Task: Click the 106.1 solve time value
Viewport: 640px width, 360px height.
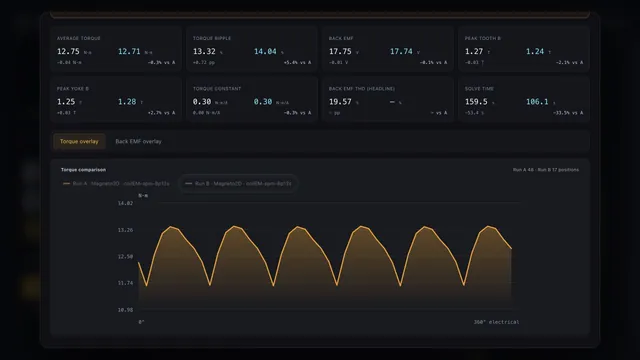Action: click(x=537, y=102)
